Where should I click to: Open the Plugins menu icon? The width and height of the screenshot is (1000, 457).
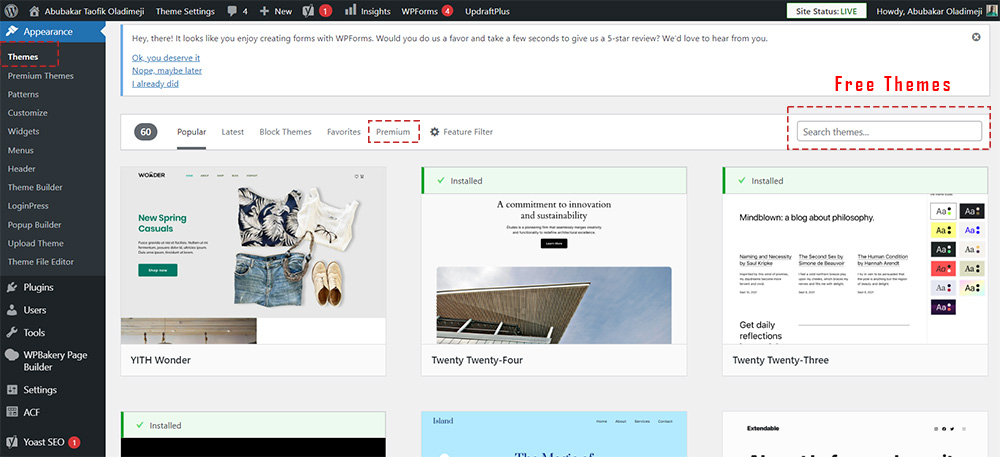pyautogui.click(x=12, y=287)
